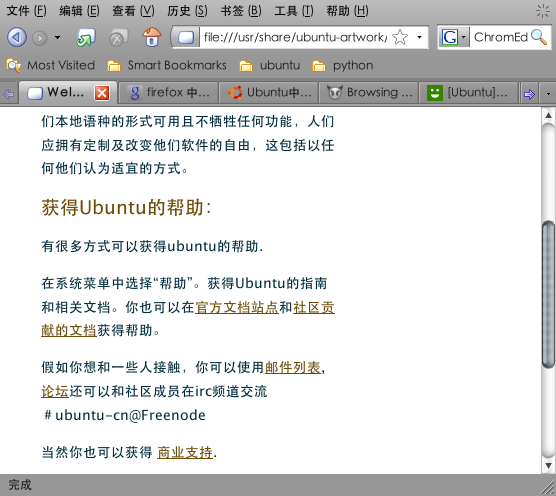This screenshot has width=556, height=496.
Task: Switch to the Browsing ... tab
Action: (368, 93)
